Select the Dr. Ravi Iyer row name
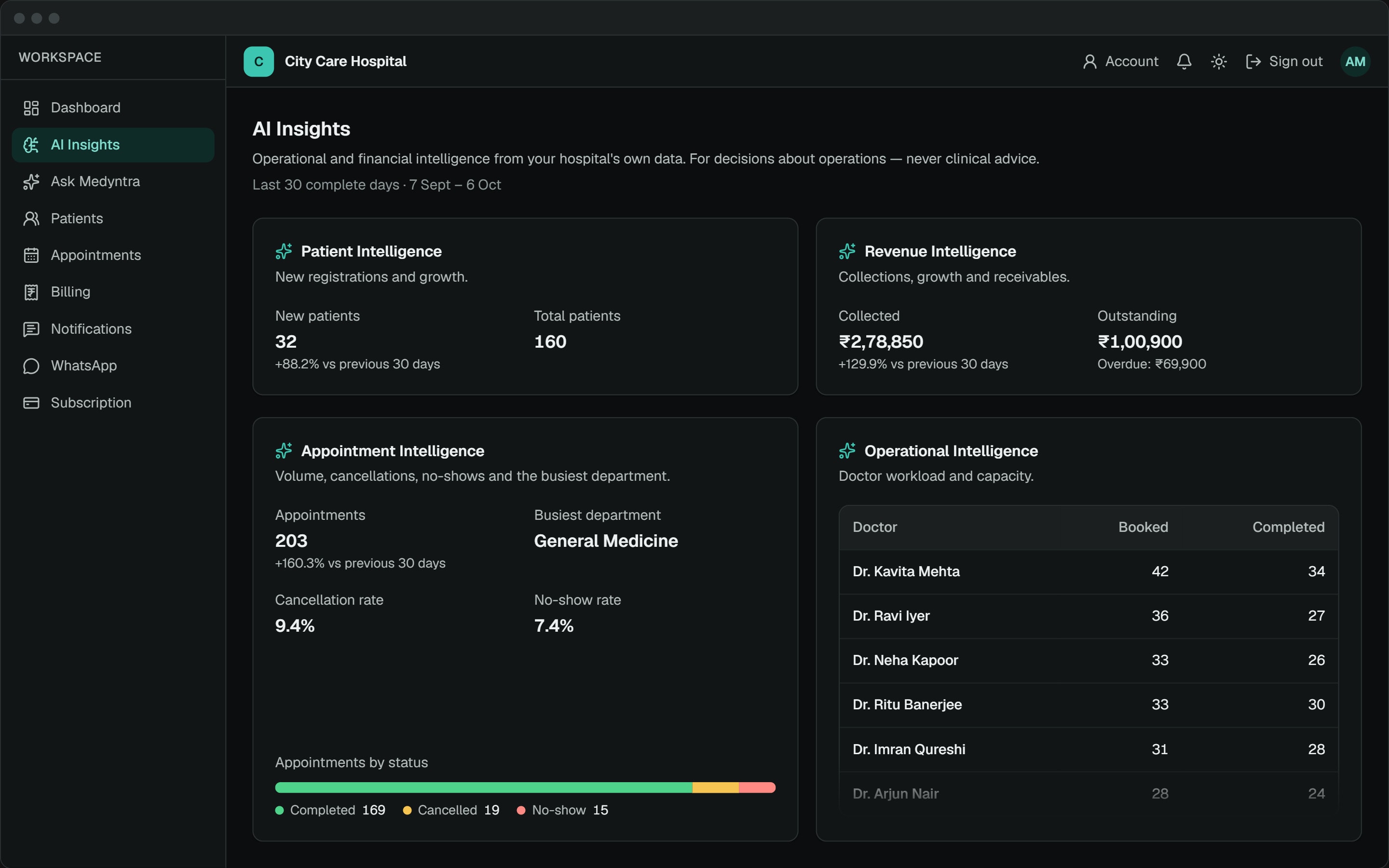Viewport: 1389px width, 868px height. click(x=891, y=616)
